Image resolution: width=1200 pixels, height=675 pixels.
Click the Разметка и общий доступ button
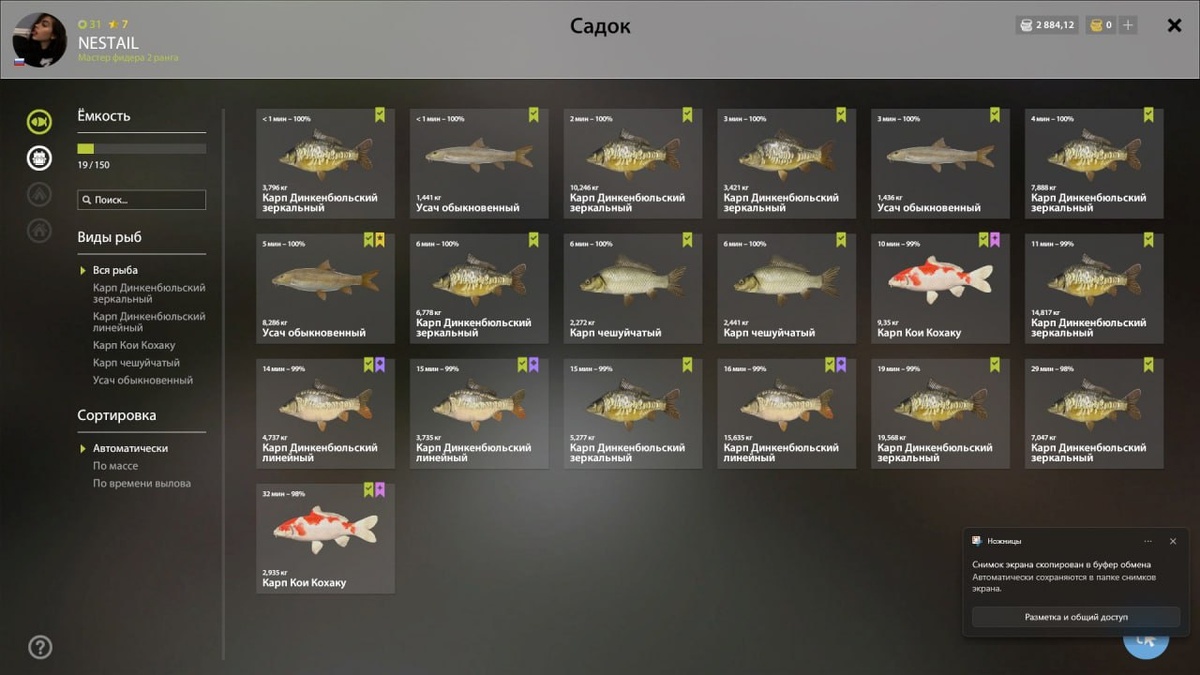(x=1076, y=617)
